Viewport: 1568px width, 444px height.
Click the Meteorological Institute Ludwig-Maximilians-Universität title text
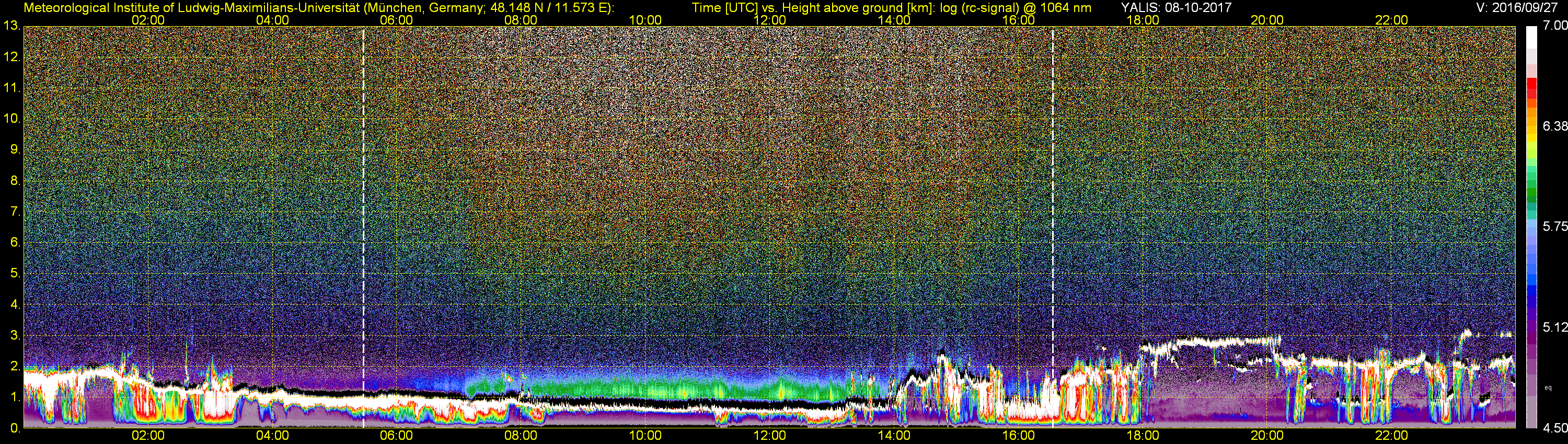click(x=319, y=8)
